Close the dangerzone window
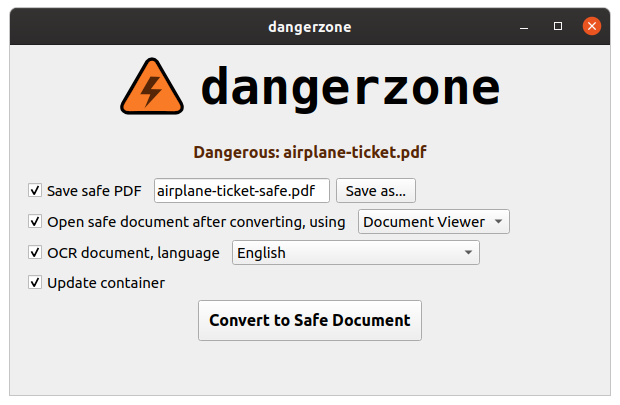 [592, 26]
